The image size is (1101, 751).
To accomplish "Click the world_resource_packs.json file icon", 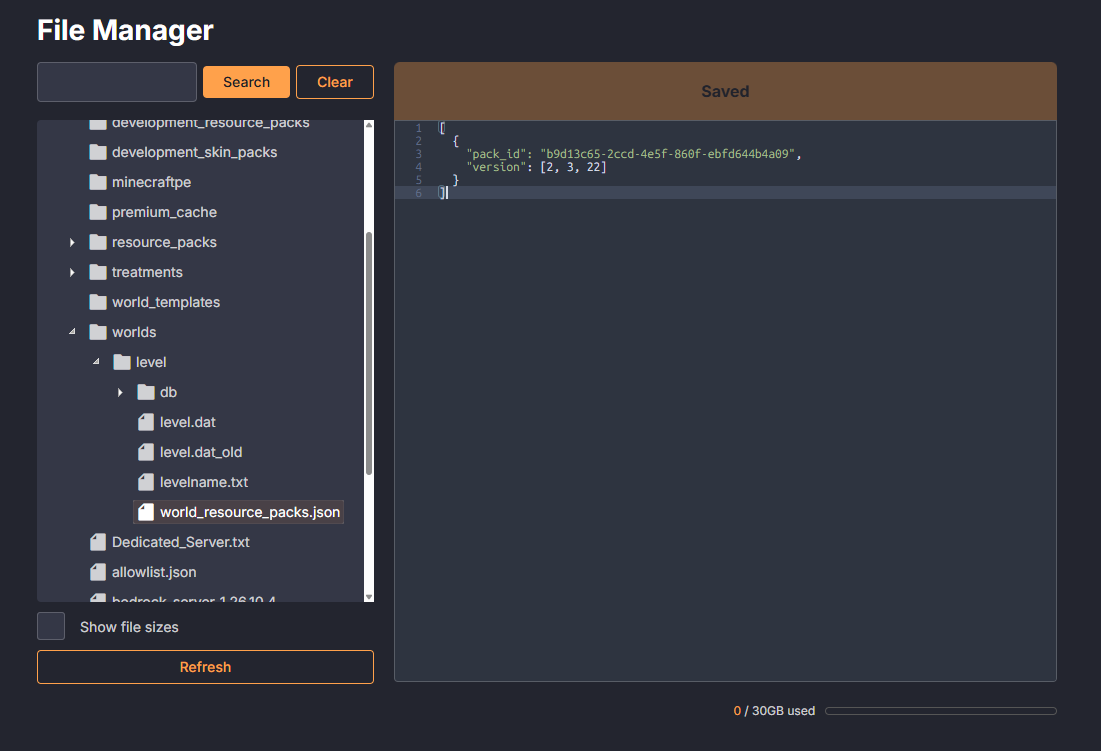I will [x=146, y=512].
